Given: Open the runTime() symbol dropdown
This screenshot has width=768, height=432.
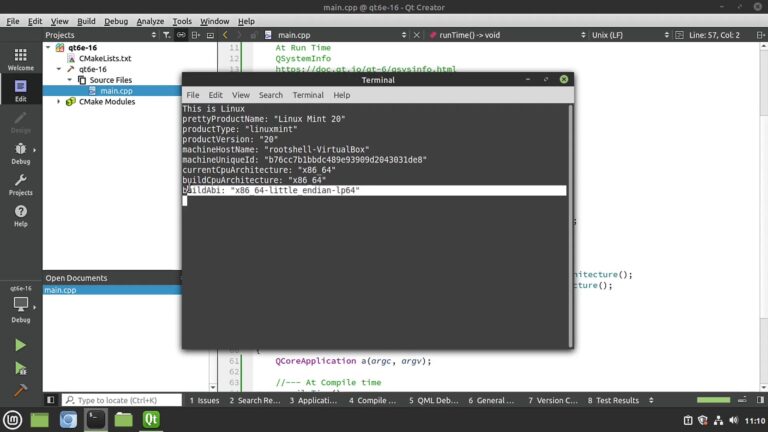Looking at the screenshot, I should coord(507,35).
